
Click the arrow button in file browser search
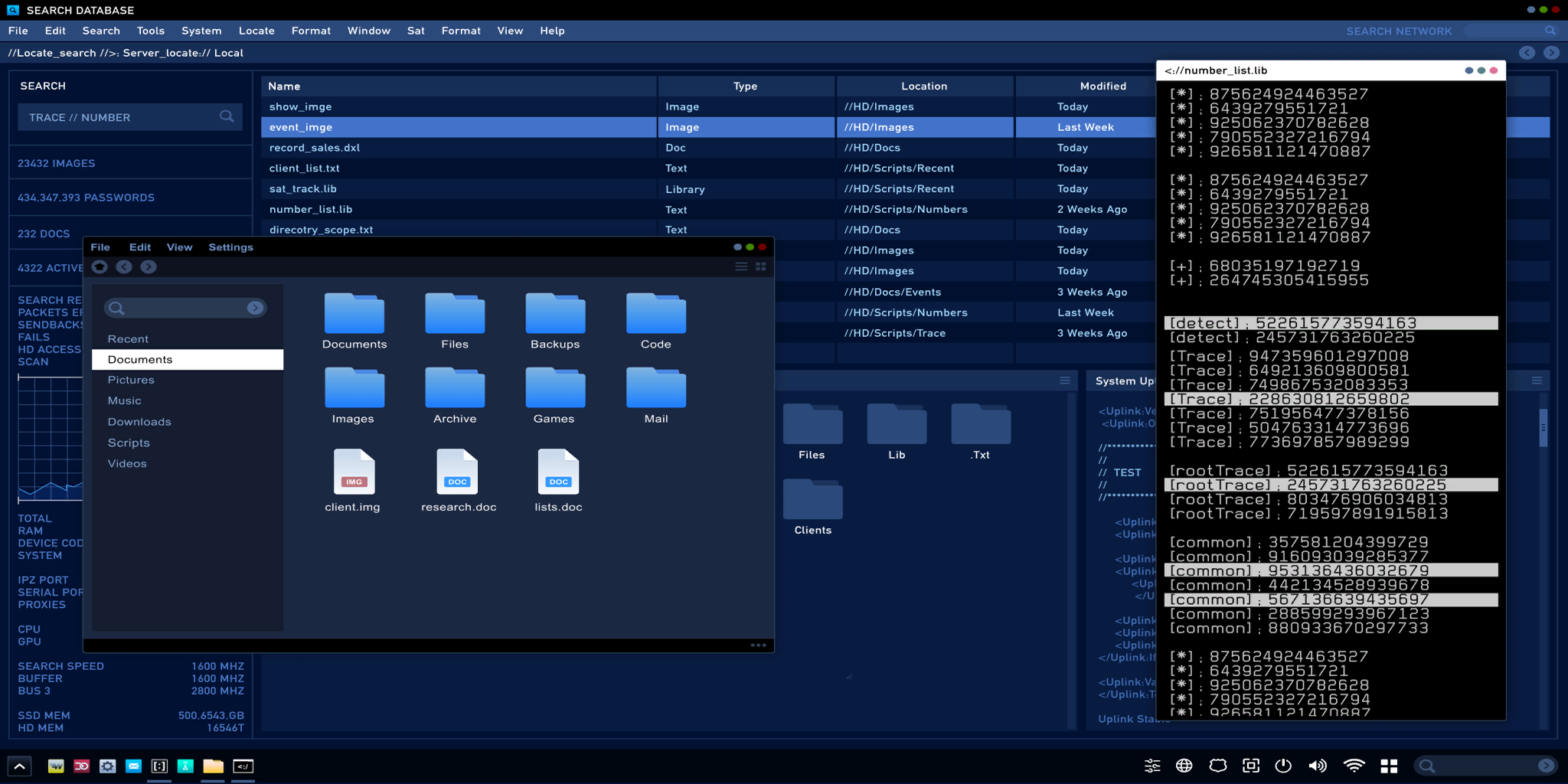pos(255,308)
